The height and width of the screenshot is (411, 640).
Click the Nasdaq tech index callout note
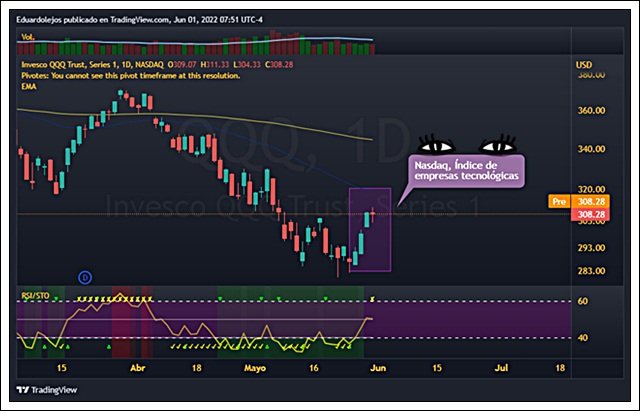pos(467,171)
